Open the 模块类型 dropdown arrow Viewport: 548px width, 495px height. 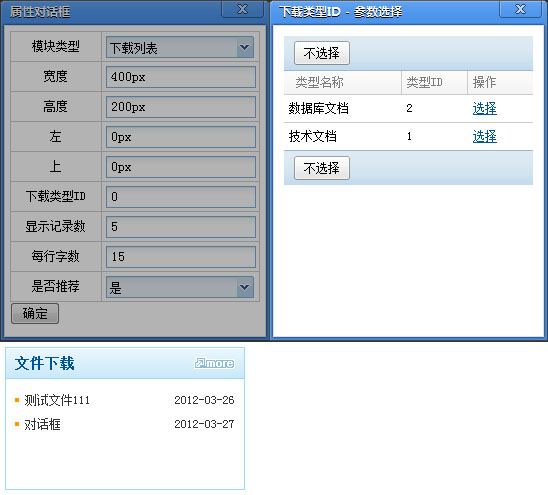(245, 47)
